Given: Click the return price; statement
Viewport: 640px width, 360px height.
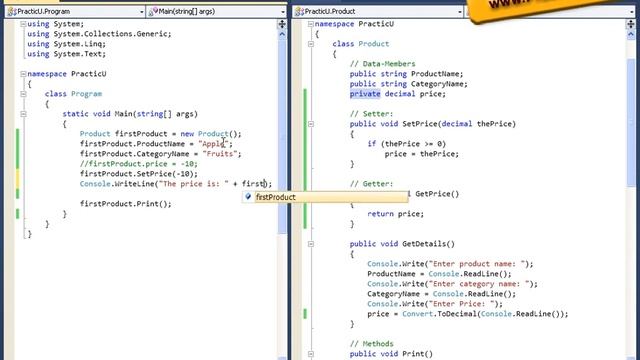Looking at the screenshot, I should (396, 214).
